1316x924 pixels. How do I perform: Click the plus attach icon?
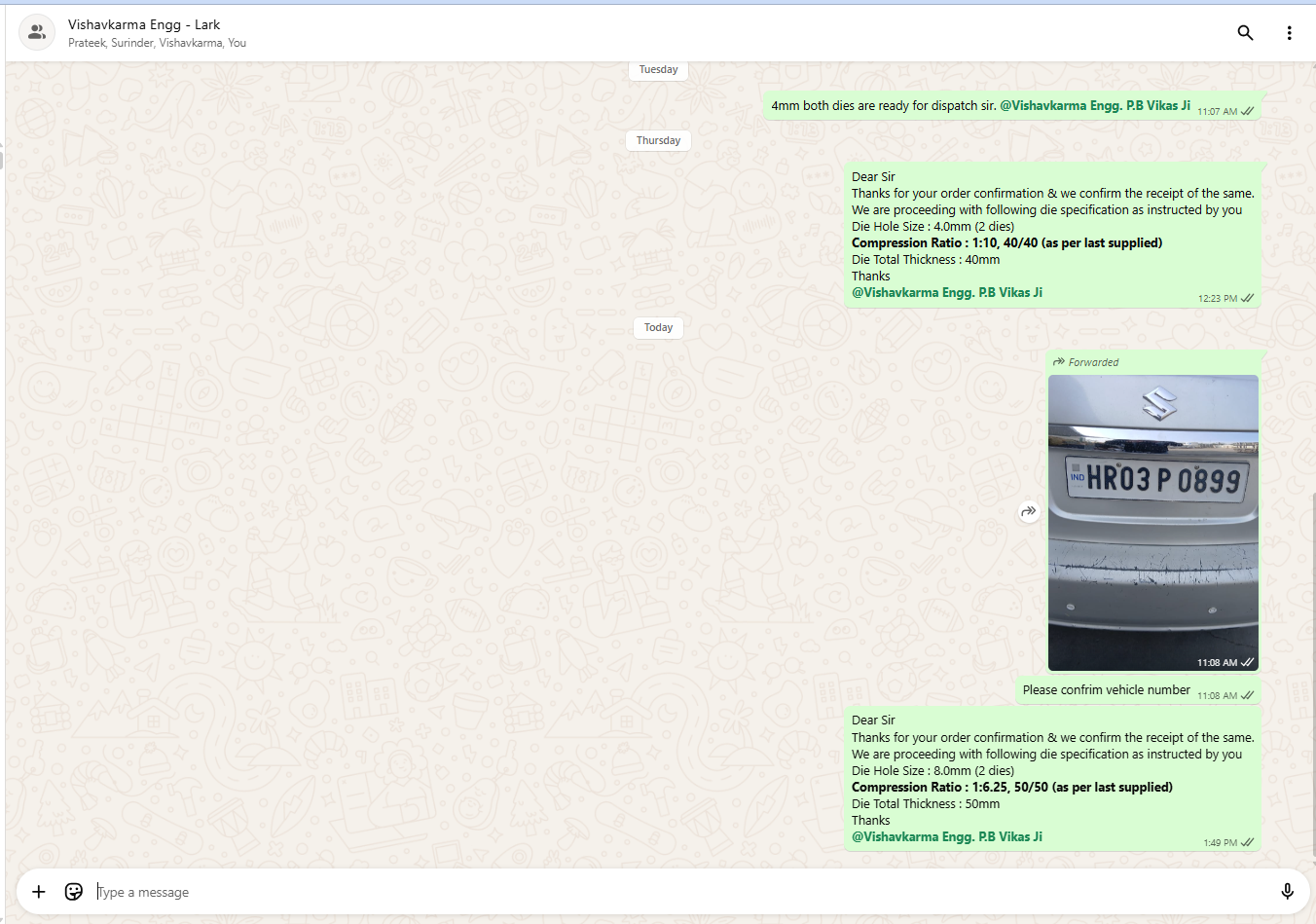pos(39,892)
